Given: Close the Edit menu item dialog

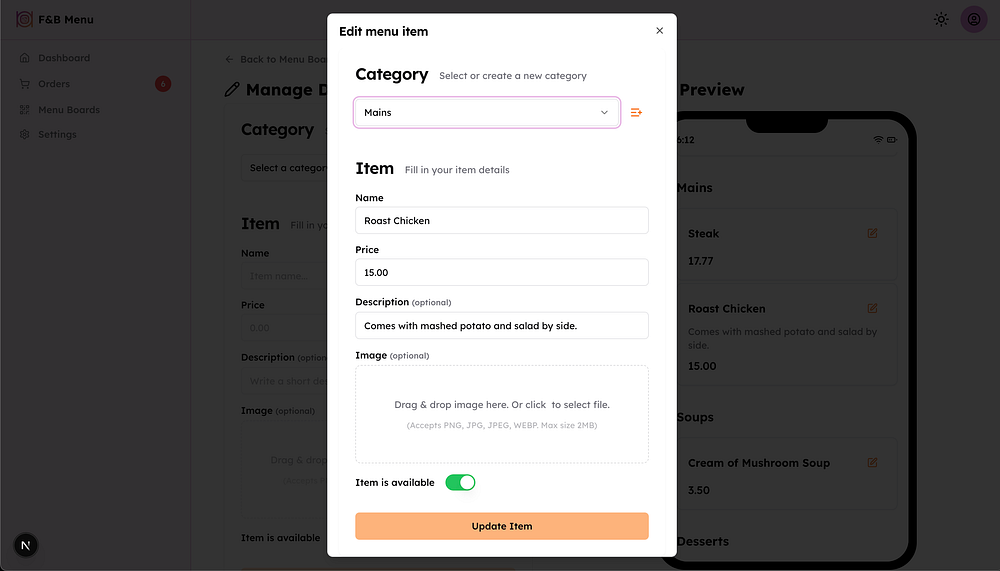Looking at the screenshot, I should click(x=659, y=31).
